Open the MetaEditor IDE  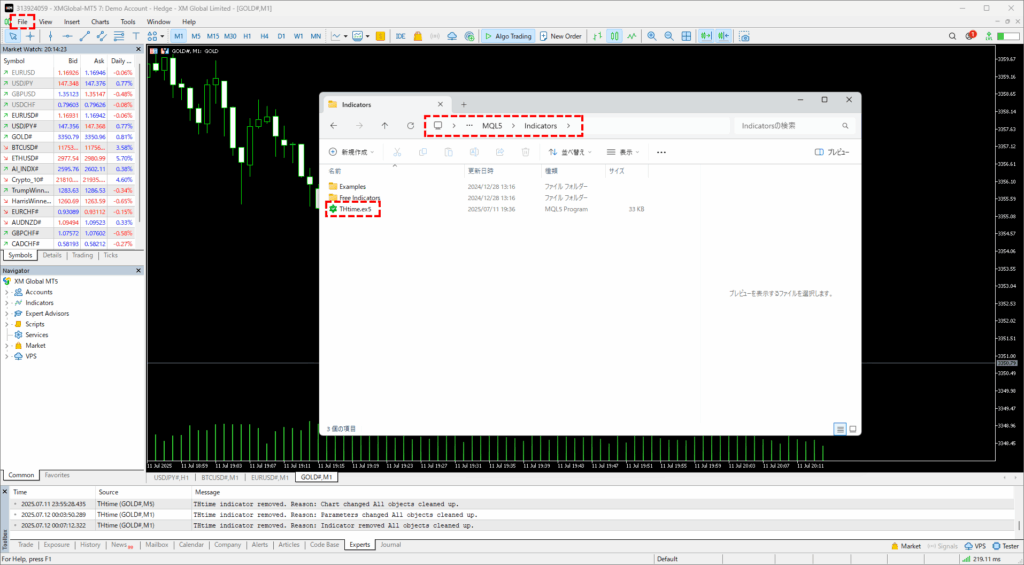point(400,37)
